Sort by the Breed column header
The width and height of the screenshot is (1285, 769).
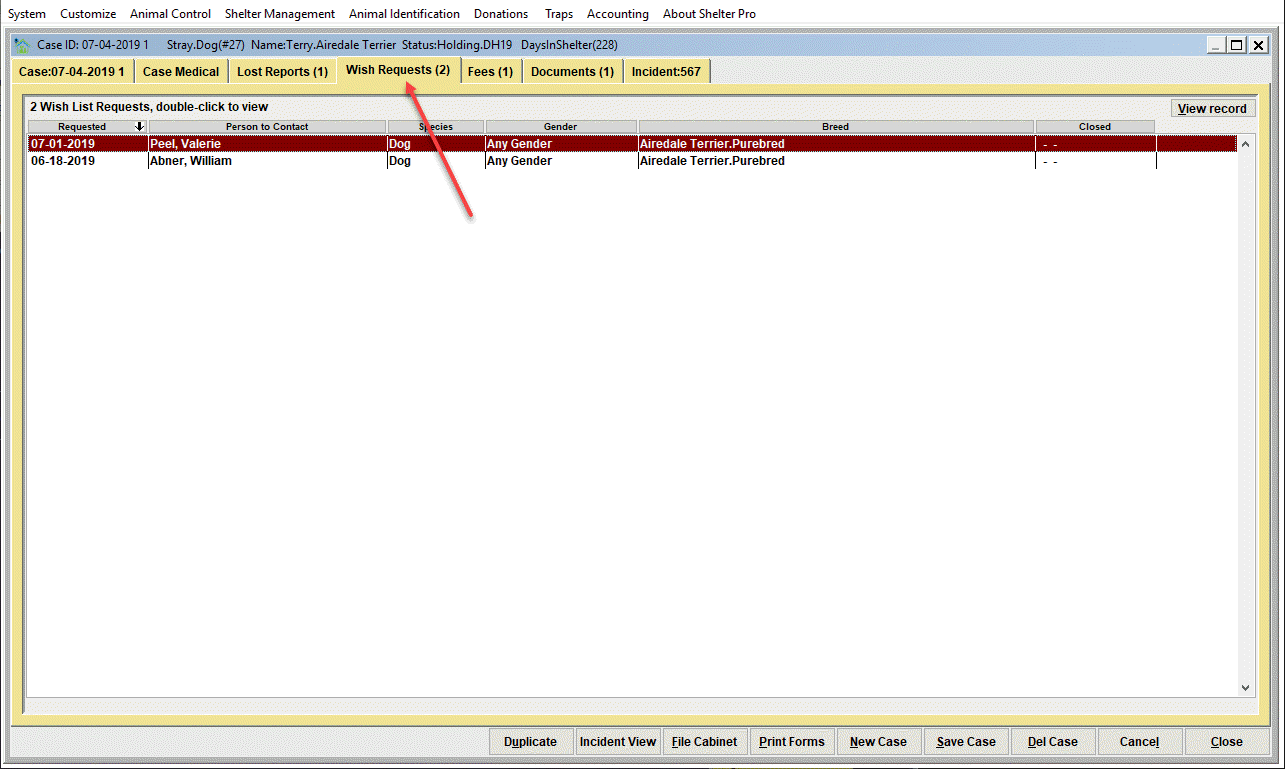click(835, 127)
